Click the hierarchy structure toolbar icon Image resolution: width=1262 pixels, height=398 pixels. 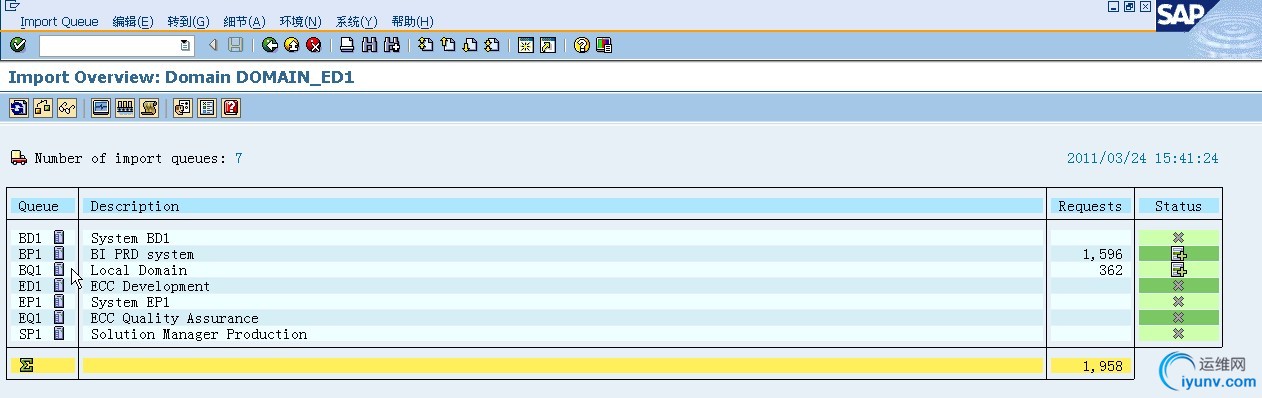42,107
